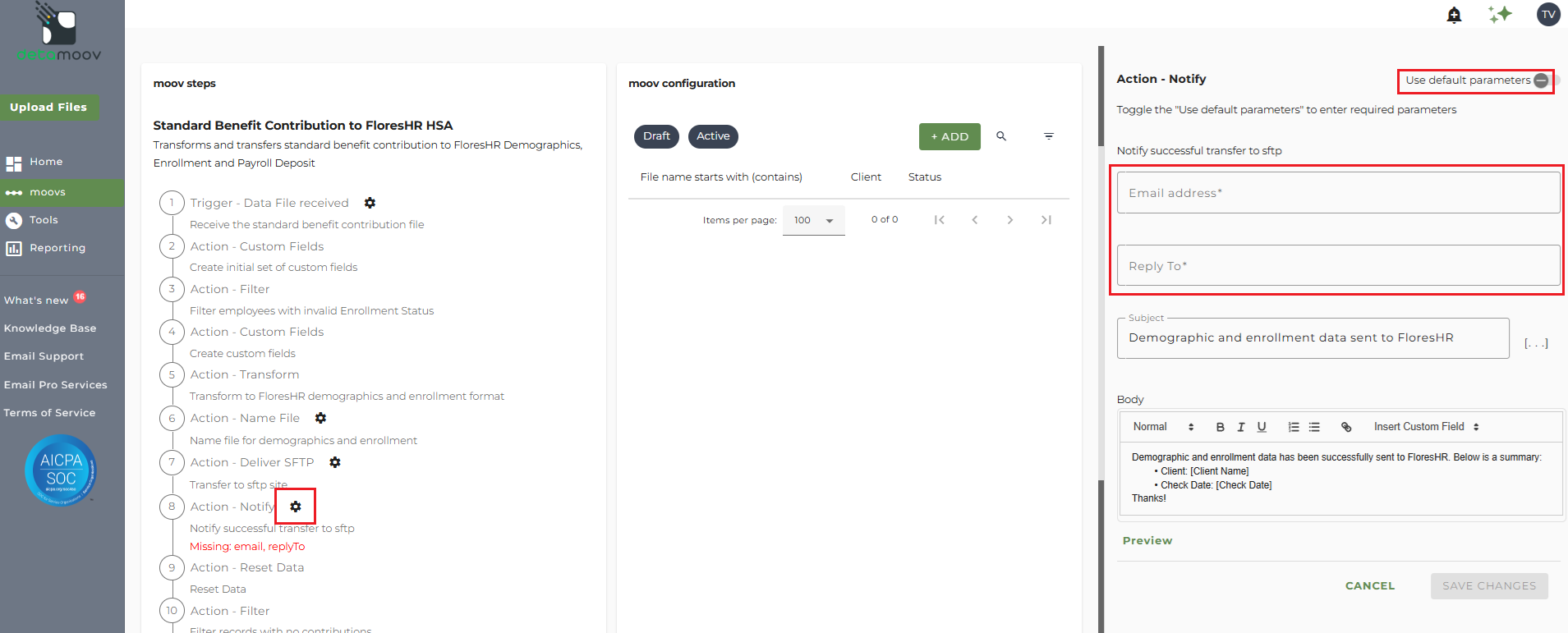Click the Preview link
This screenshot has width=1568, height=633.
(x=1147, y=541)
